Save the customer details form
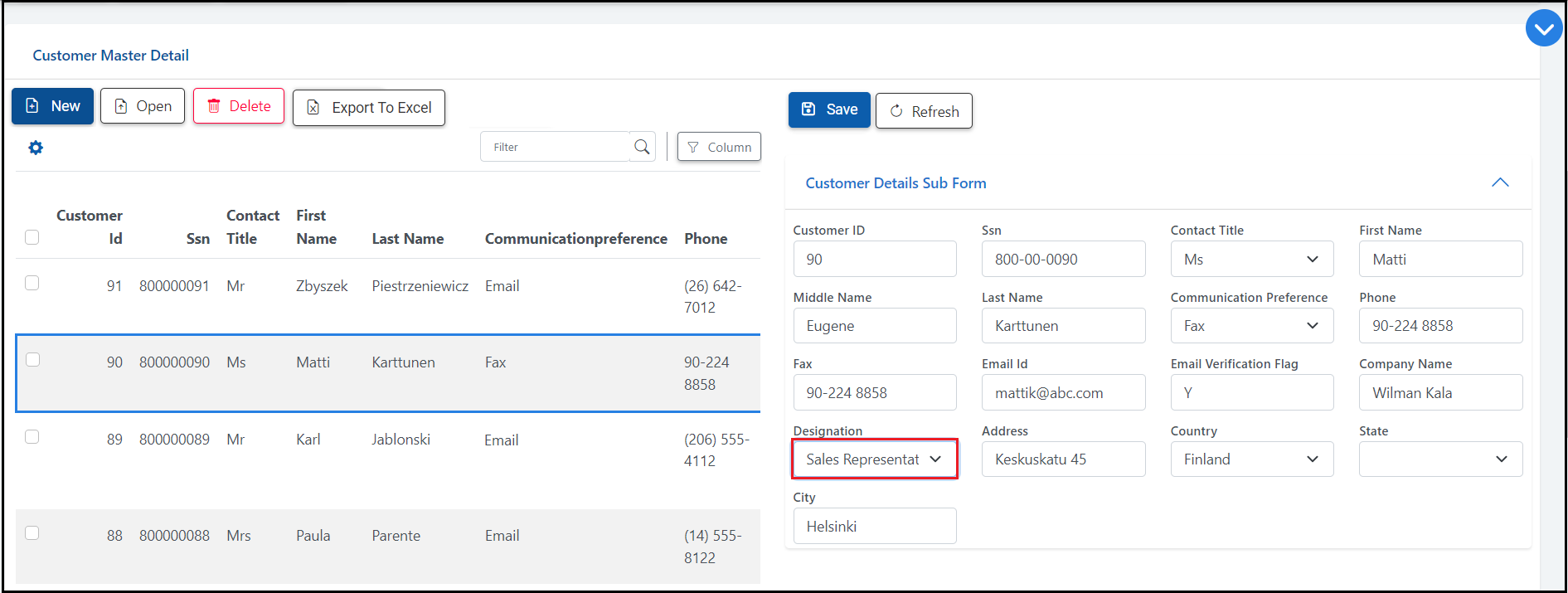The width and height of the screenshot is (1568, 593). (829, 109)
